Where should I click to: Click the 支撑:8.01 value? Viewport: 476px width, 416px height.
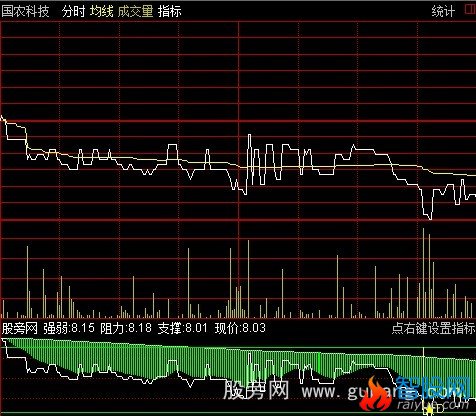pyautogui.click(x=182, y=328)
